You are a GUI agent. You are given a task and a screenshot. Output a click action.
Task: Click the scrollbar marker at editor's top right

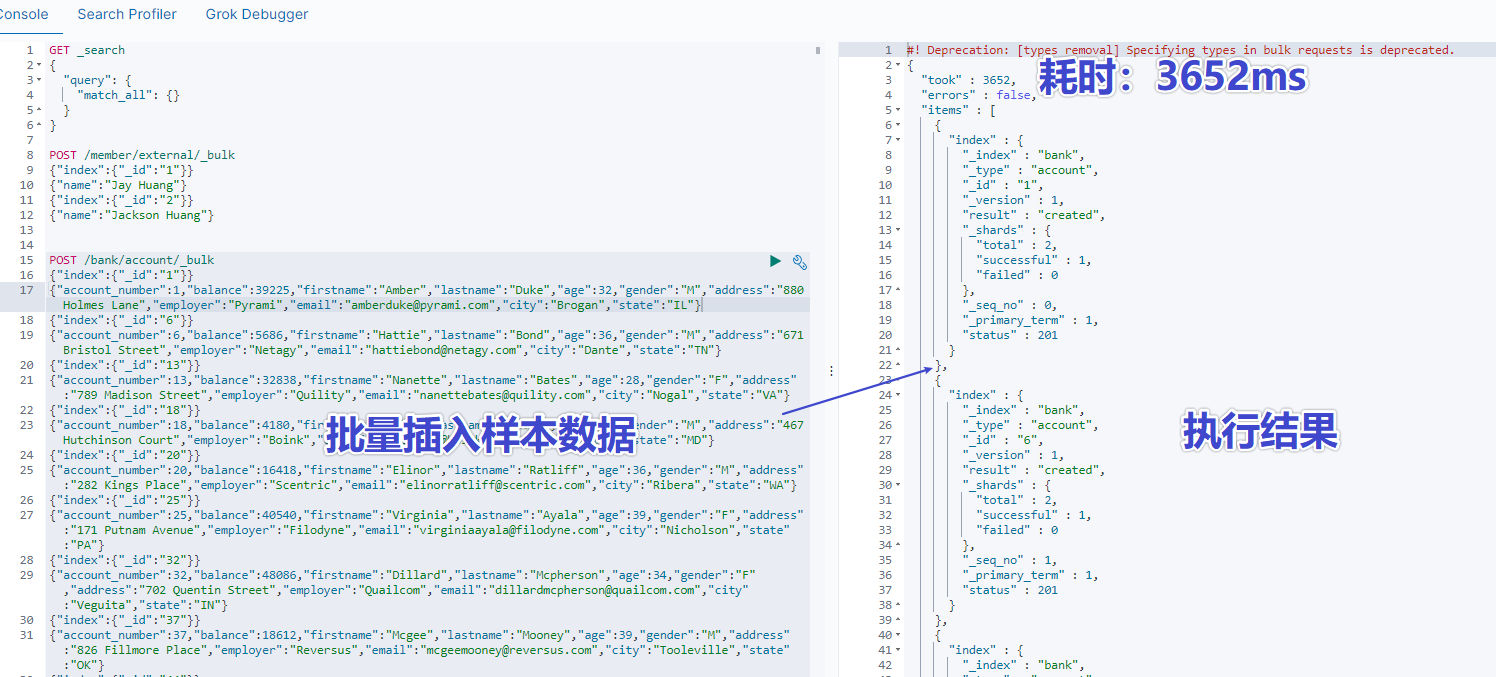point(818,50)
